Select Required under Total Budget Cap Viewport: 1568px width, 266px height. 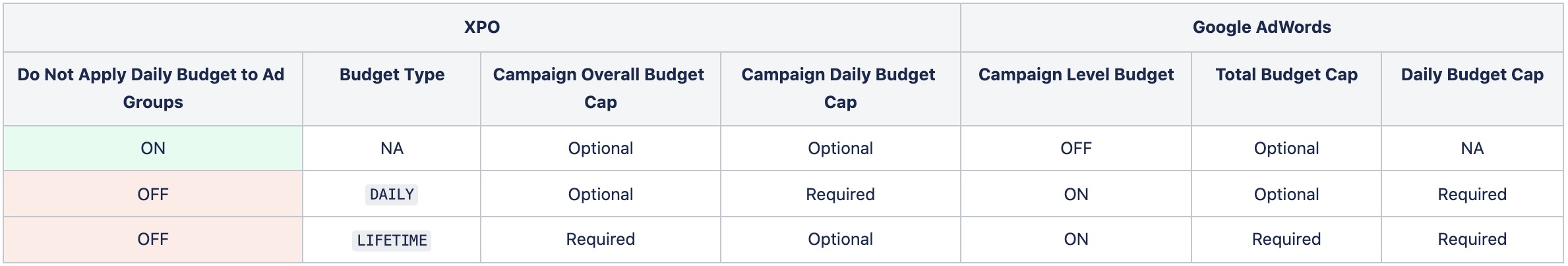click(1286, 239)
